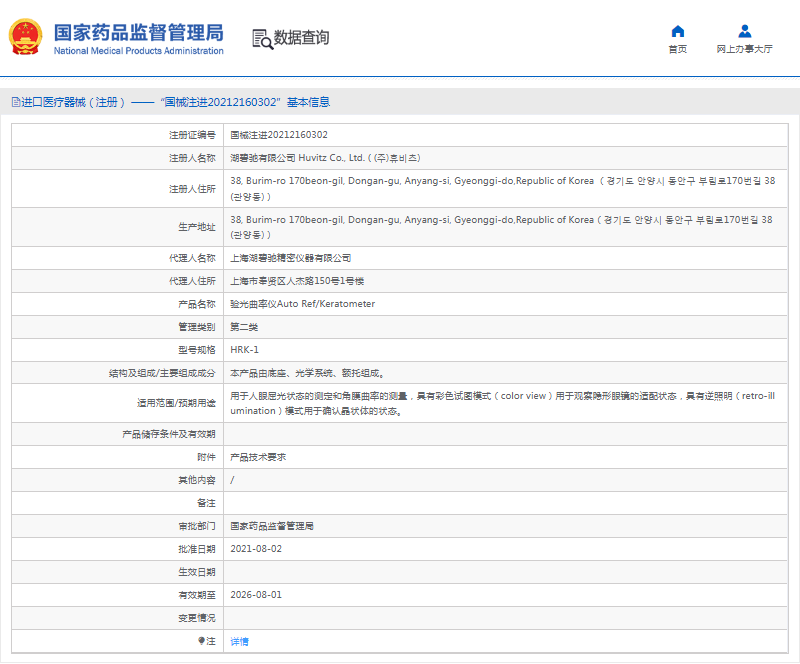
Task: Click the bulb icon next to 注
Action: [201, 641]
